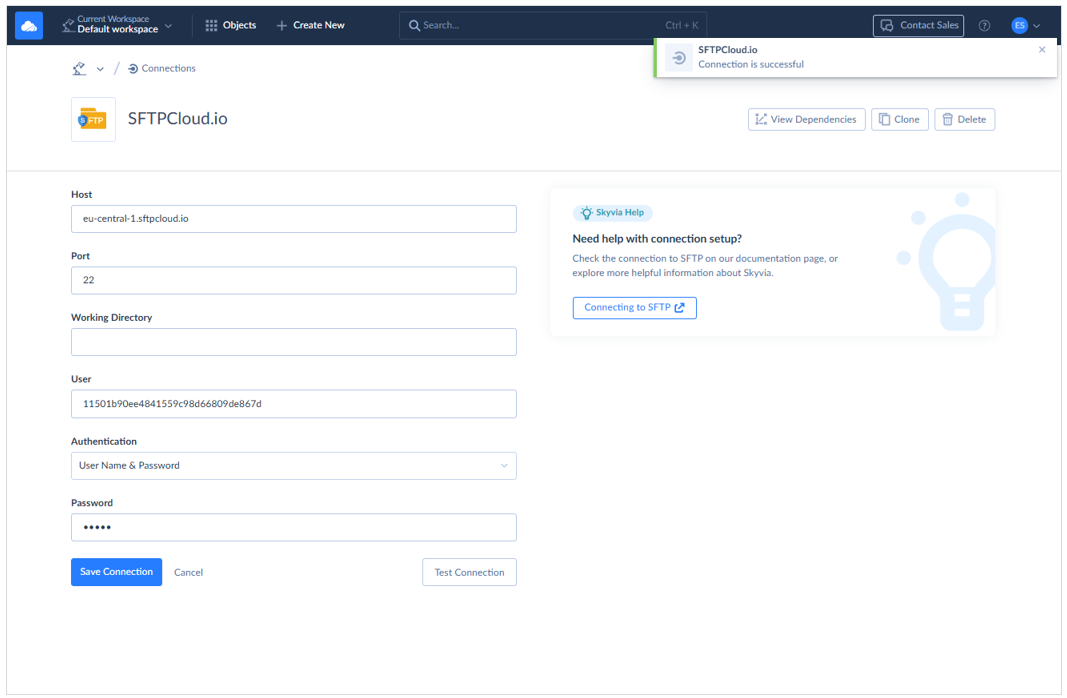Click the Save Connection button

coord(116,572)
